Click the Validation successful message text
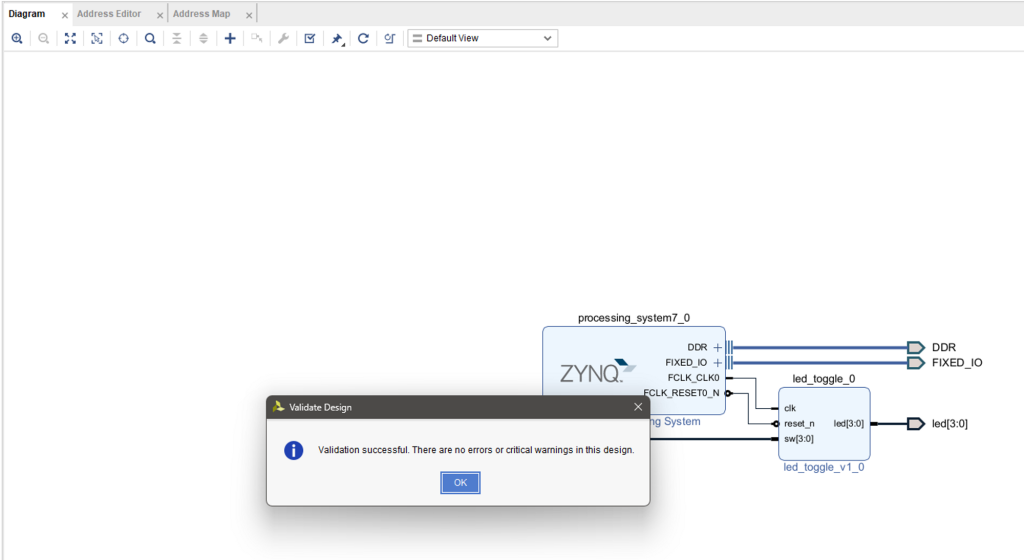1024x560 pixels. coord(476,450)
